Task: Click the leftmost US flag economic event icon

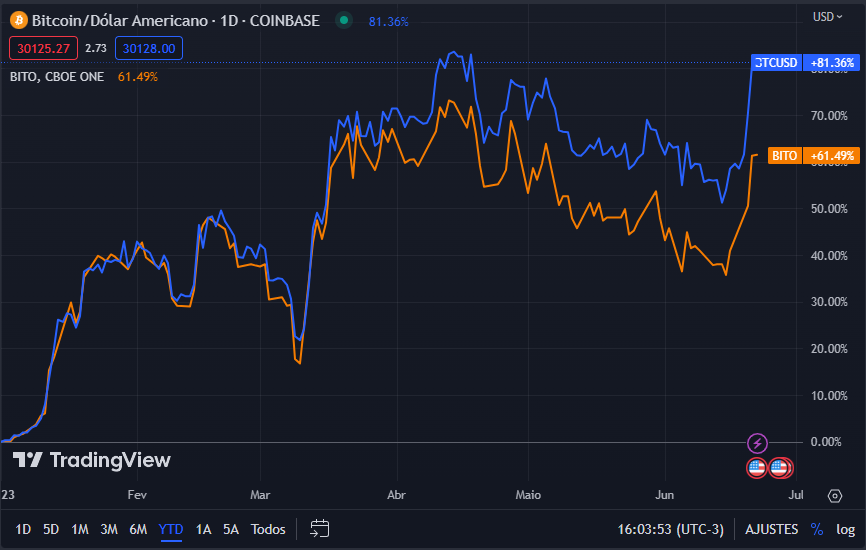Action: click(757, 468)
